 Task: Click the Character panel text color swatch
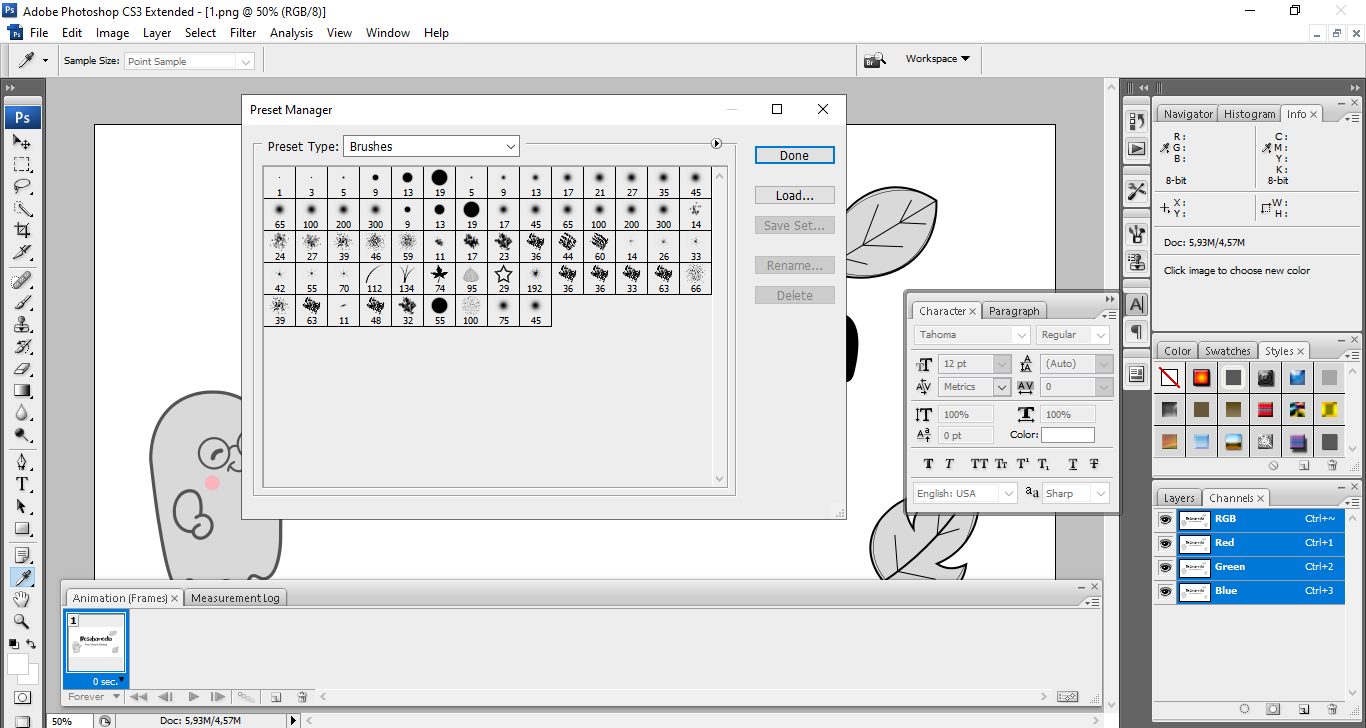click(x=1067, y=435)
